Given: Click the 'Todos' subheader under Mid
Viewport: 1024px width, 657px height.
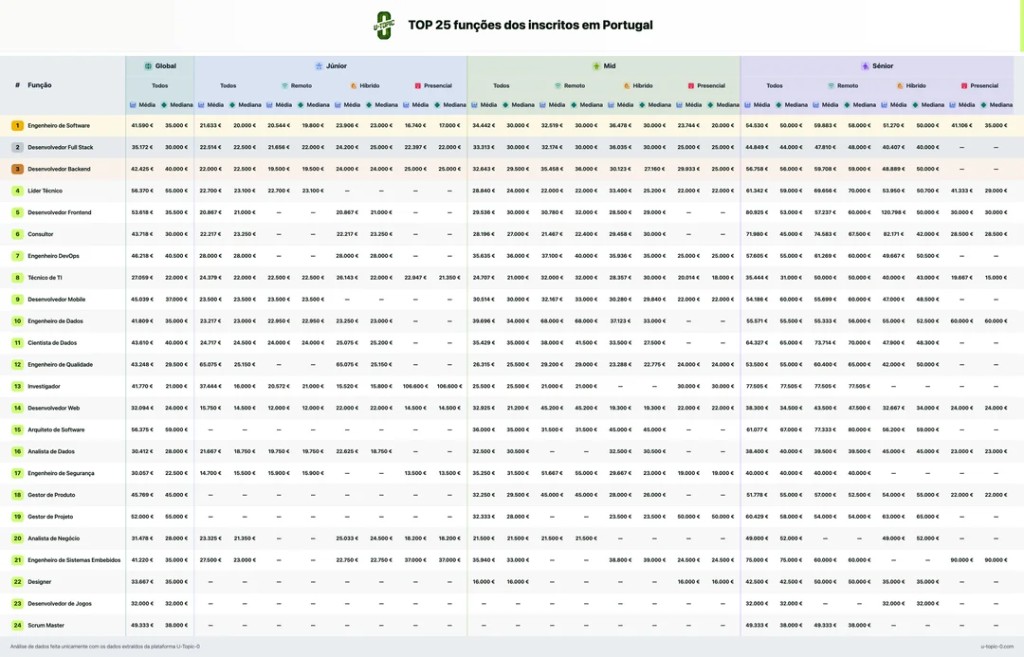Looking at the screenshot, I should coord(501,86).
